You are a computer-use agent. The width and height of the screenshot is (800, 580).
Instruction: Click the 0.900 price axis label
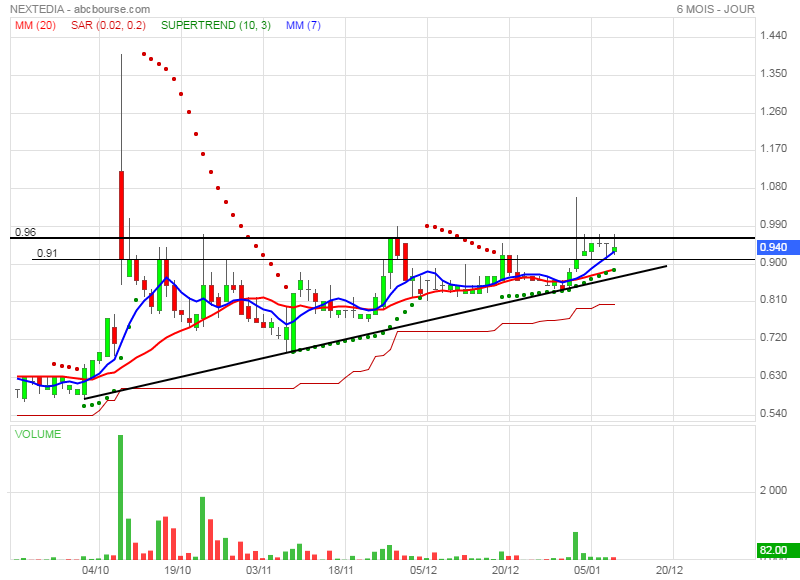click(773, 262)
